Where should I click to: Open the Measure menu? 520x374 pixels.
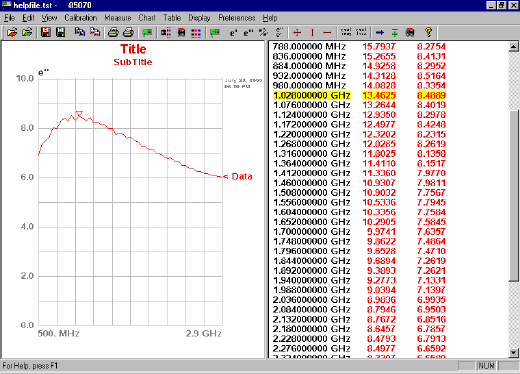118,18
